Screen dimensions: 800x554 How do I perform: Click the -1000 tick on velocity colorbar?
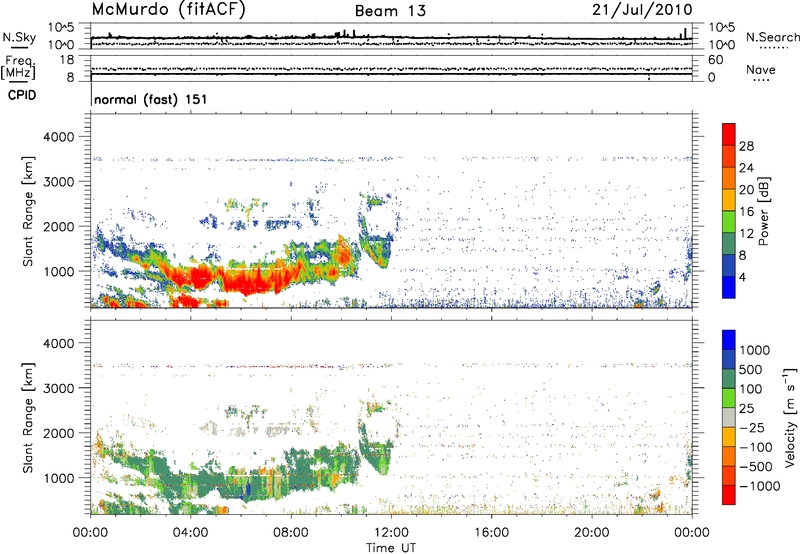(760, 486)
